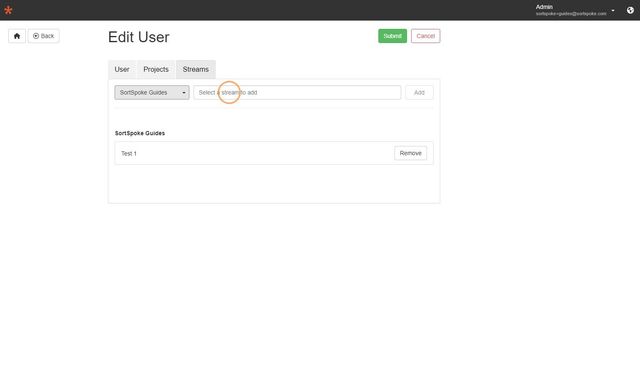The width and height of the screenshot is (640, 378).
Task: Select the 'Test 1' stream row text
Action: [x=129, y=153]
